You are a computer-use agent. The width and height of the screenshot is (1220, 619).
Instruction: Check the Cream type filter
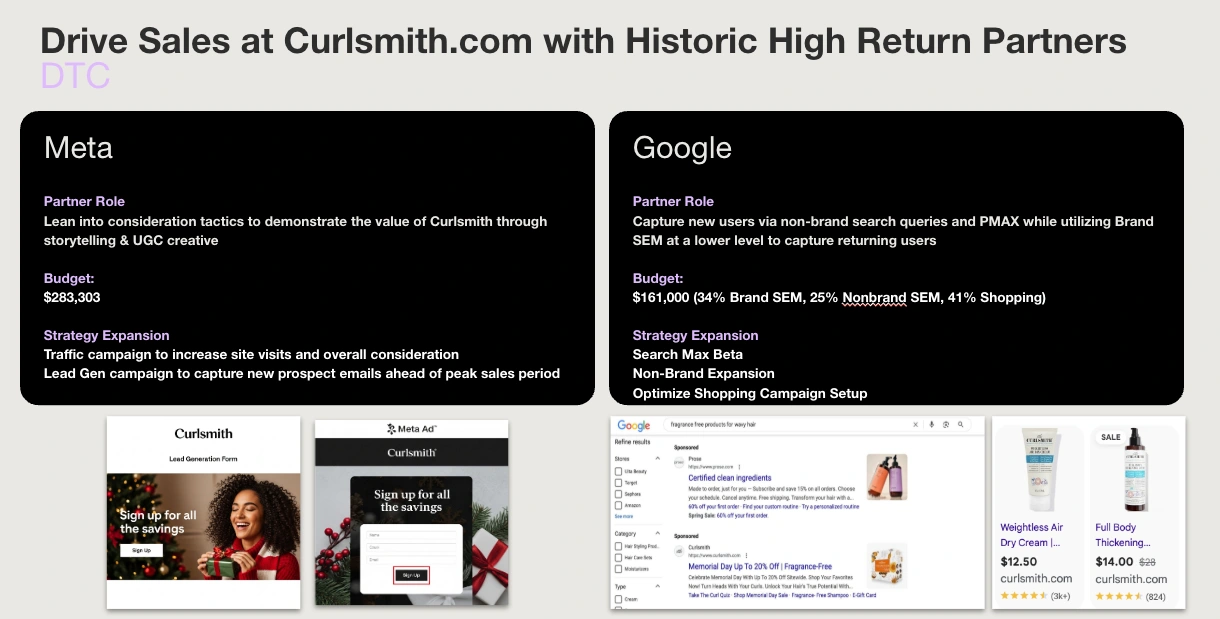click(618, 599)
